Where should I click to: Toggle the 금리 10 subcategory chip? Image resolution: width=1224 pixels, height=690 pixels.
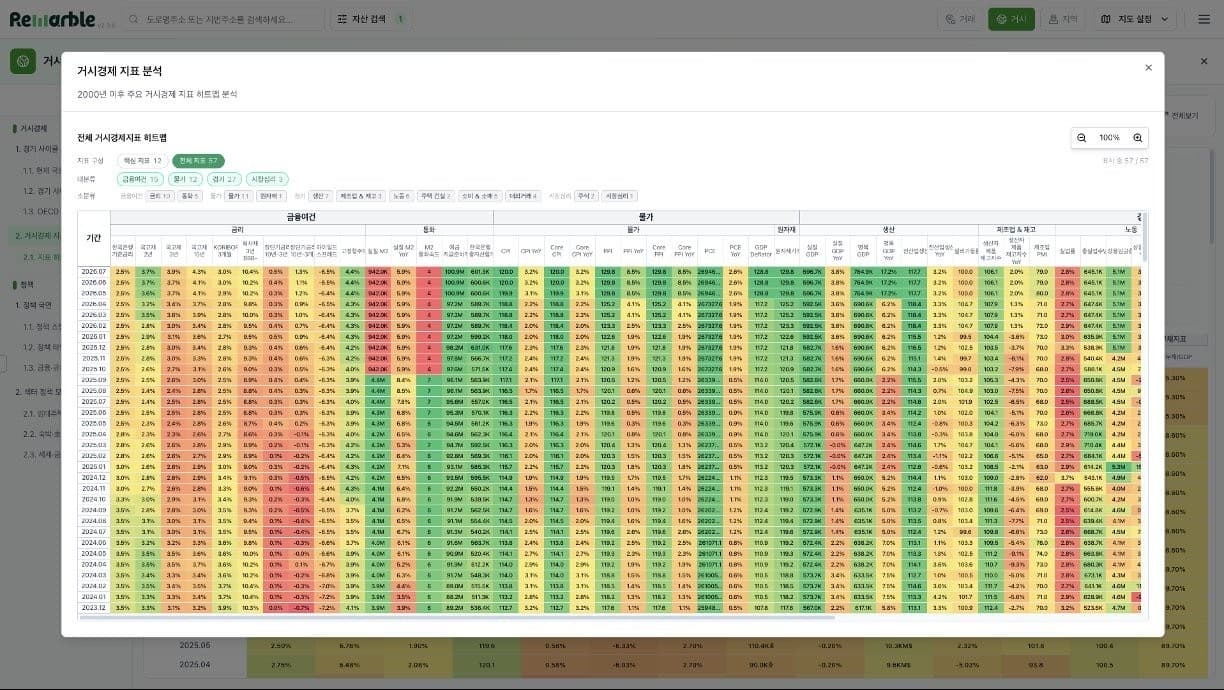click(159, 196)
